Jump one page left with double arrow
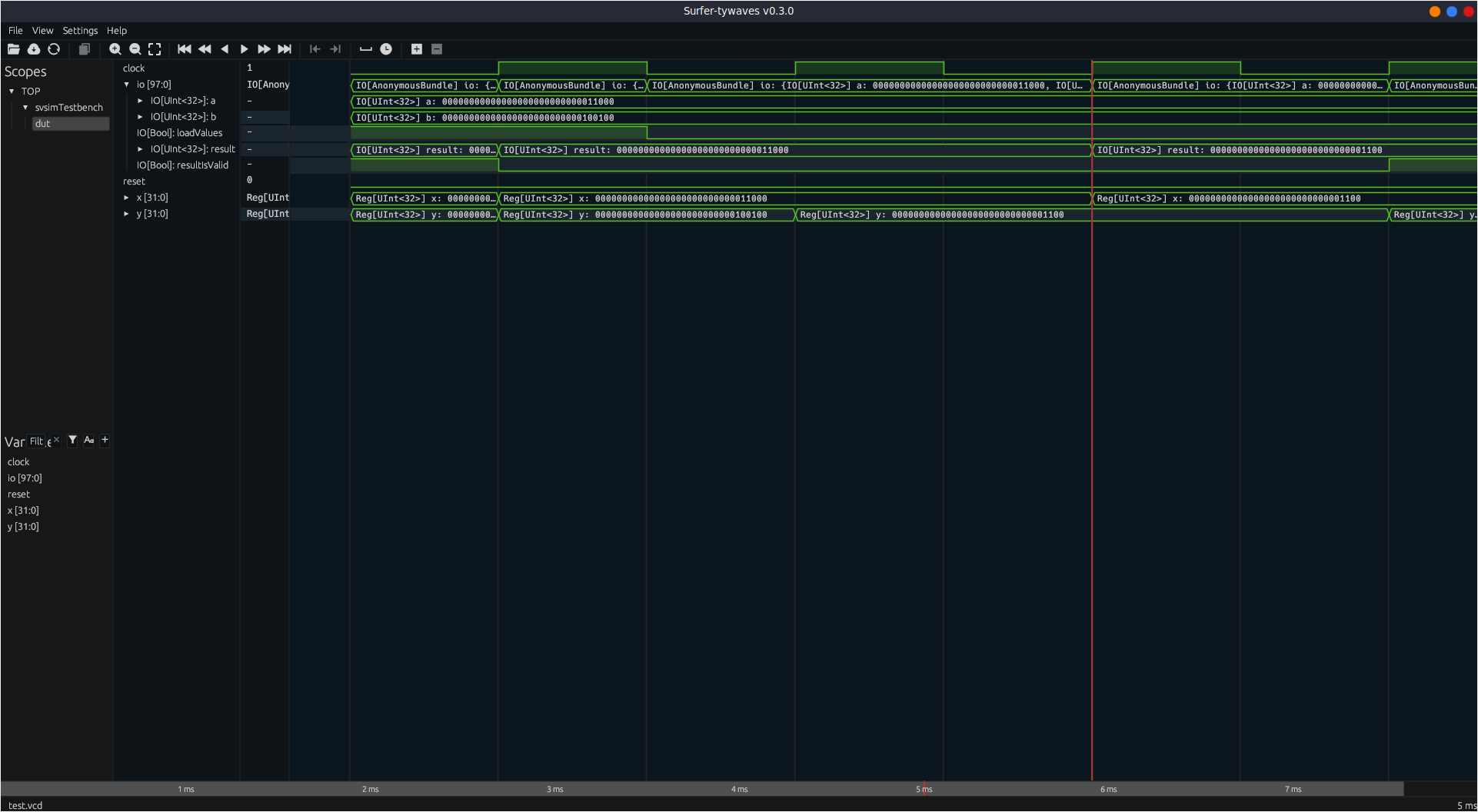The height and width of the screenshot is (812, 1478). pos(205,49)
